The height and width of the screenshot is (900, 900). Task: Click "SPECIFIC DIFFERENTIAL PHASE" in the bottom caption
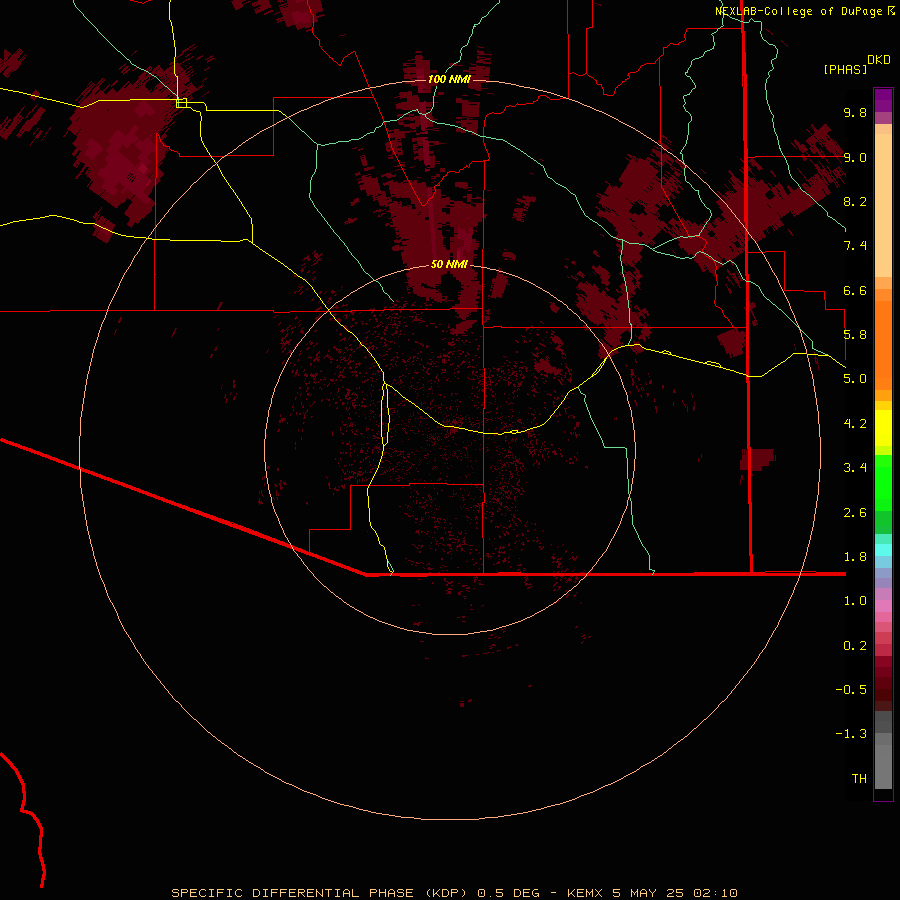(x=292, y=893)
